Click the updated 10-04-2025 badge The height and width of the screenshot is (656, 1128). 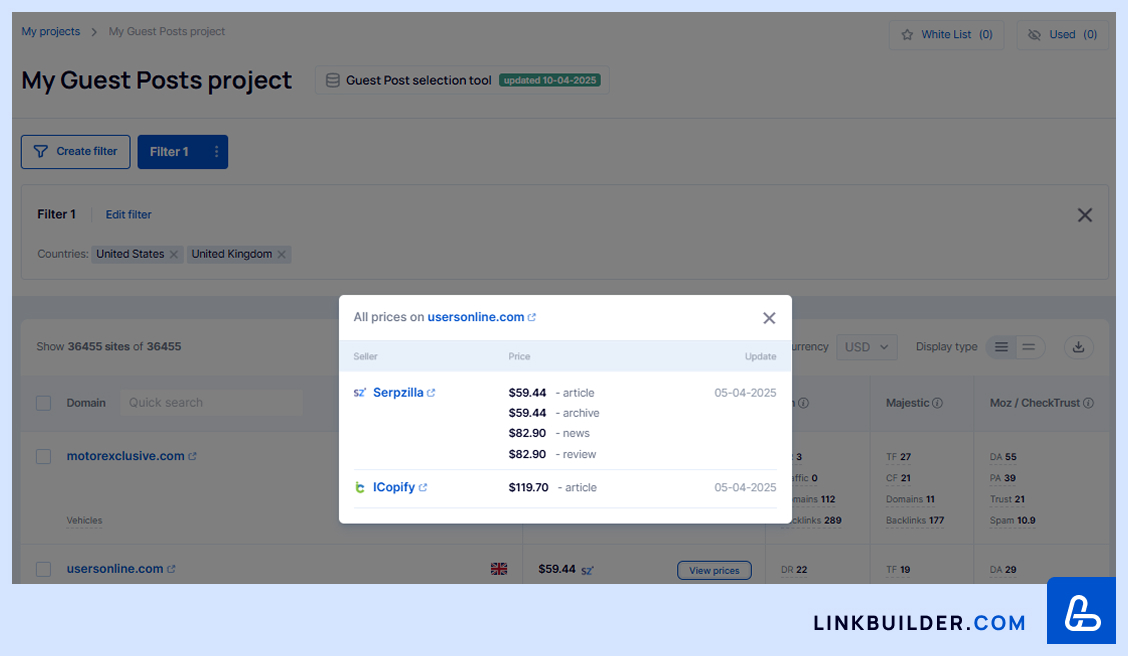550,81
